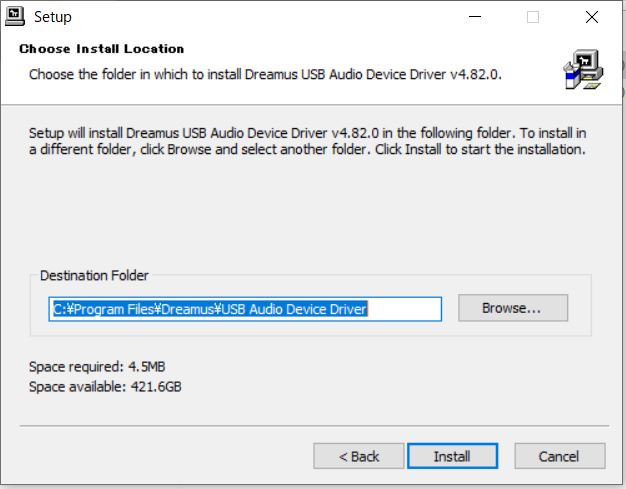Click the "Destination Folder" group label

click(x=94, y=275)
